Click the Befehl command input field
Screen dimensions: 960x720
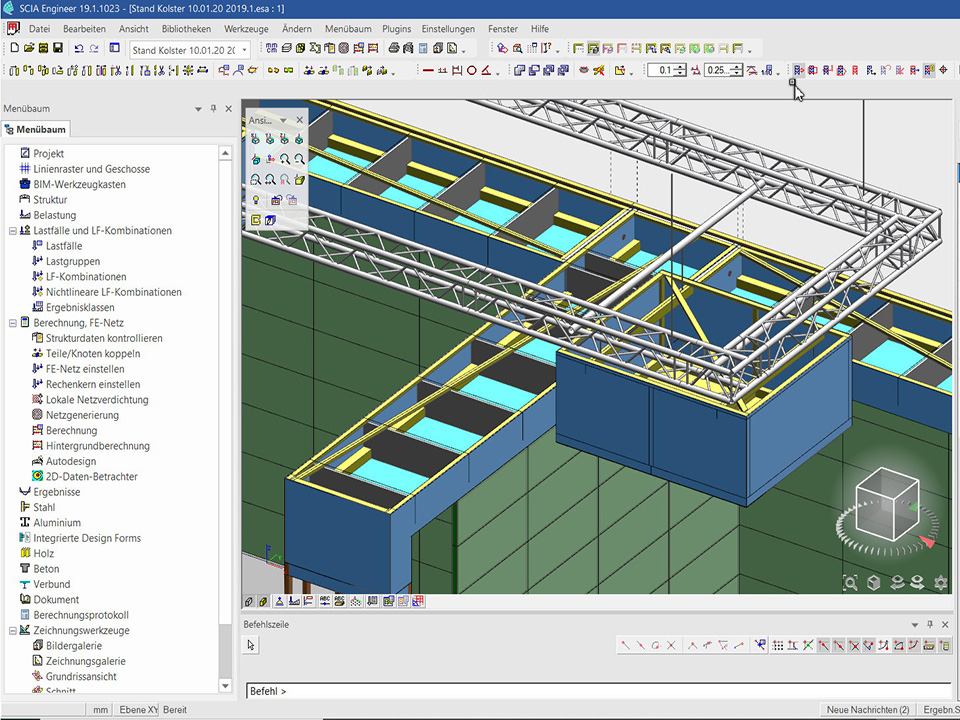click(x=600, y=691)
